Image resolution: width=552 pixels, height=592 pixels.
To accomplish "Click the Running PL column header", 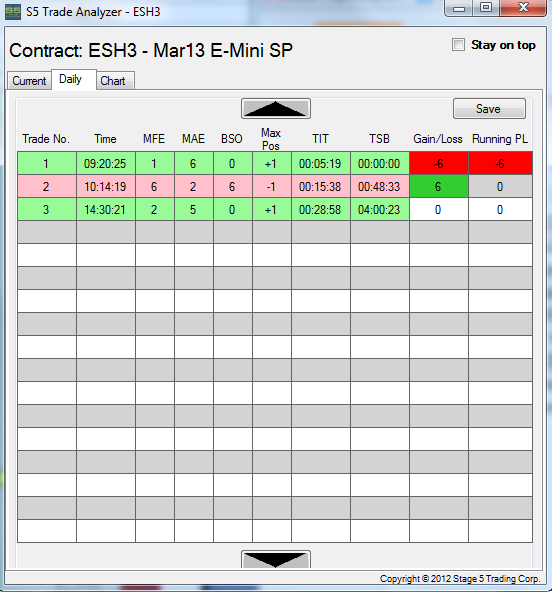I will (x=500, y=139).
